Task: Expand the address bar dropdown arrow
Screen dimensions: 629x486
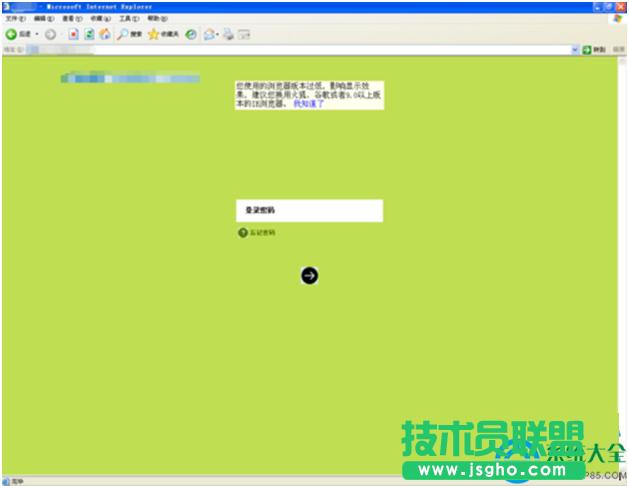Action: click(x=575, y=50)
